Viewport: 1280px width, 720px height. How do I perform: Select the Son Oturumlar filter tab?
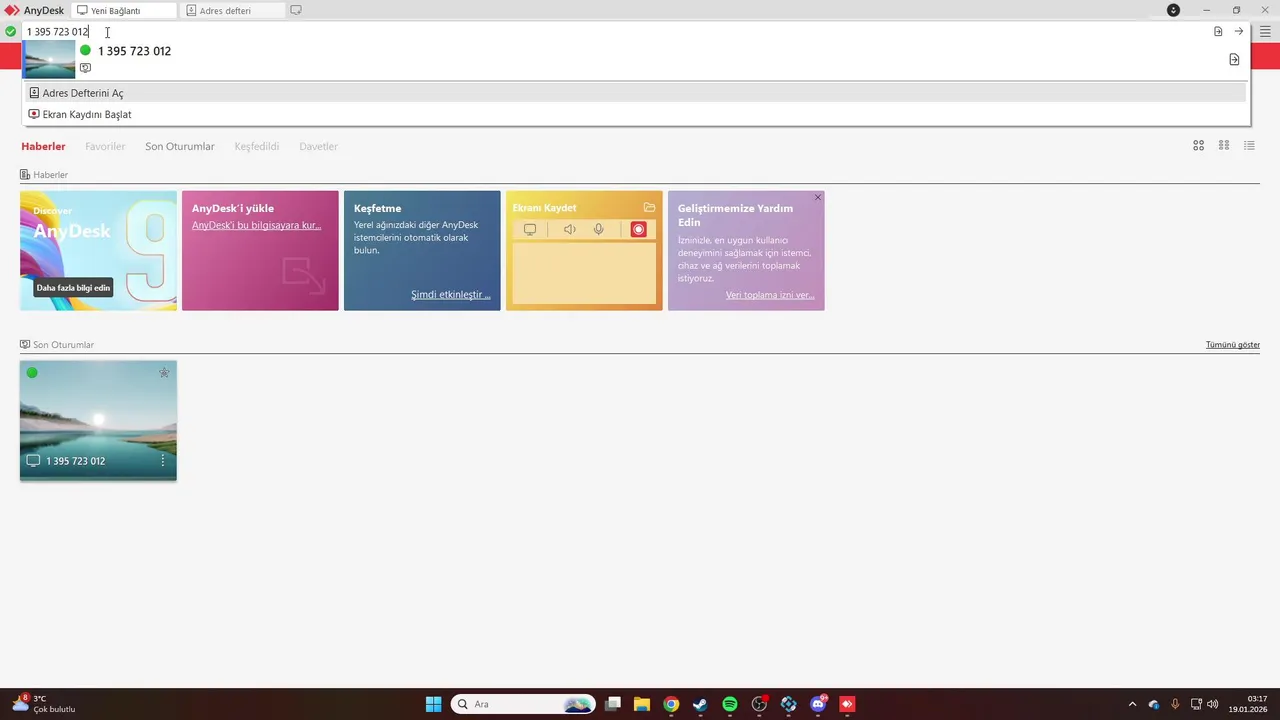180,146
